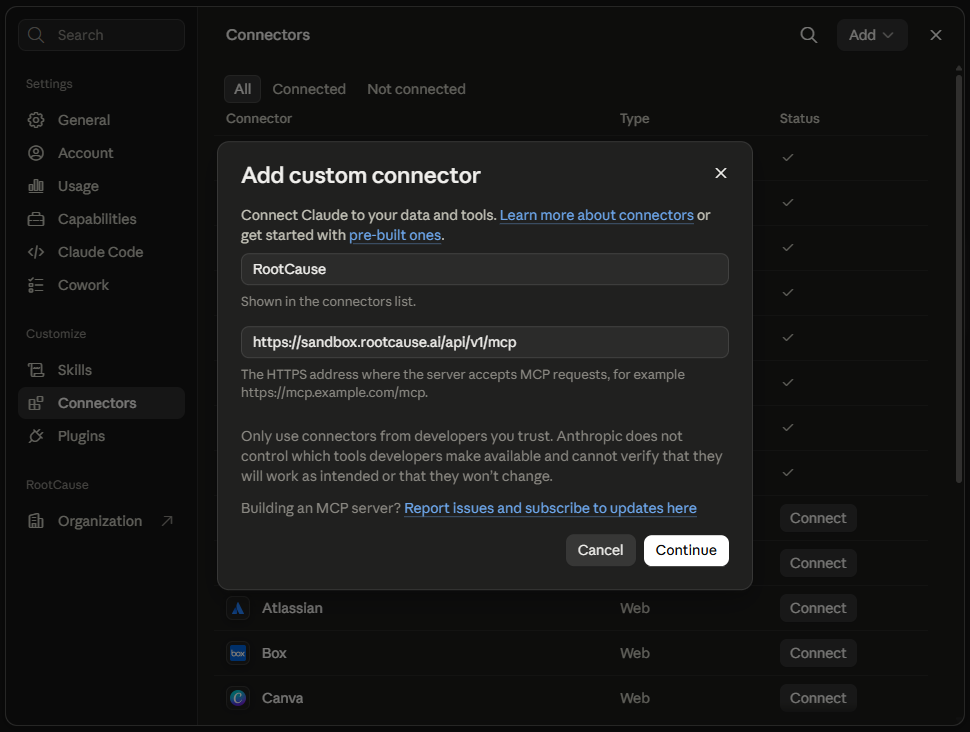
Task: Click the General gear icon
Action: (x=36, y=120)
